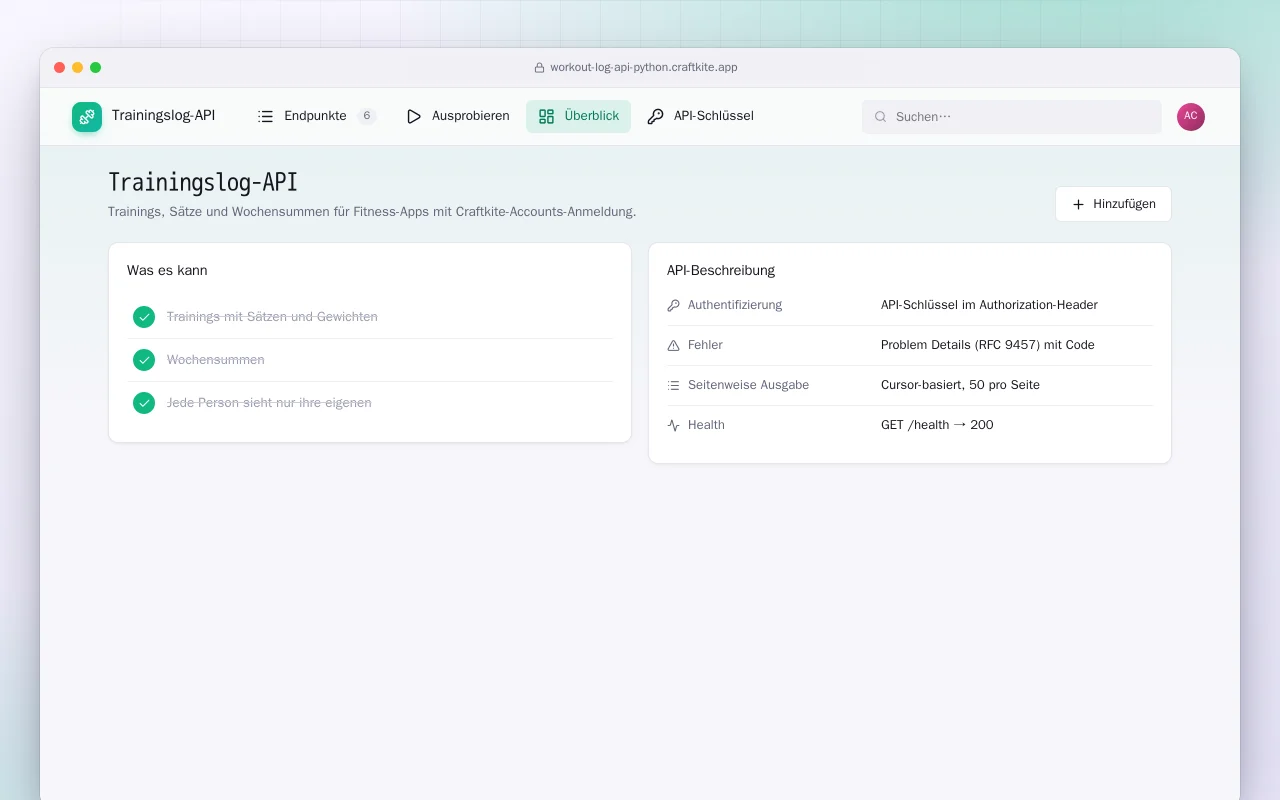Viewport: 1280px width, 800px height.
Task: Click the workout-log-api-python.craftkite.app address
Action: coord(644,68)
